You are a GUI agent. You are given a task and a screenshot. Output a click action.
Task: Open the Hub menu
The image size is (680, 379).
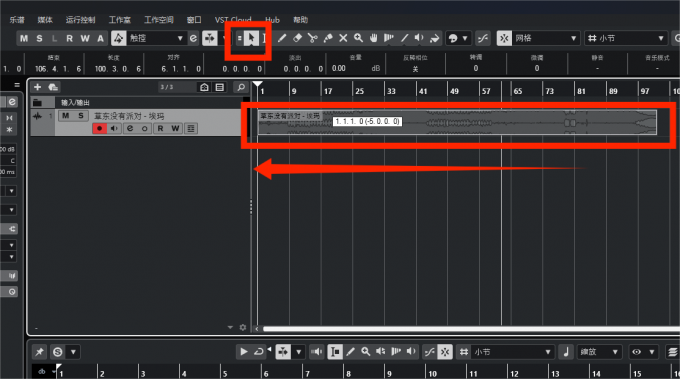click(x=272, y=20)
